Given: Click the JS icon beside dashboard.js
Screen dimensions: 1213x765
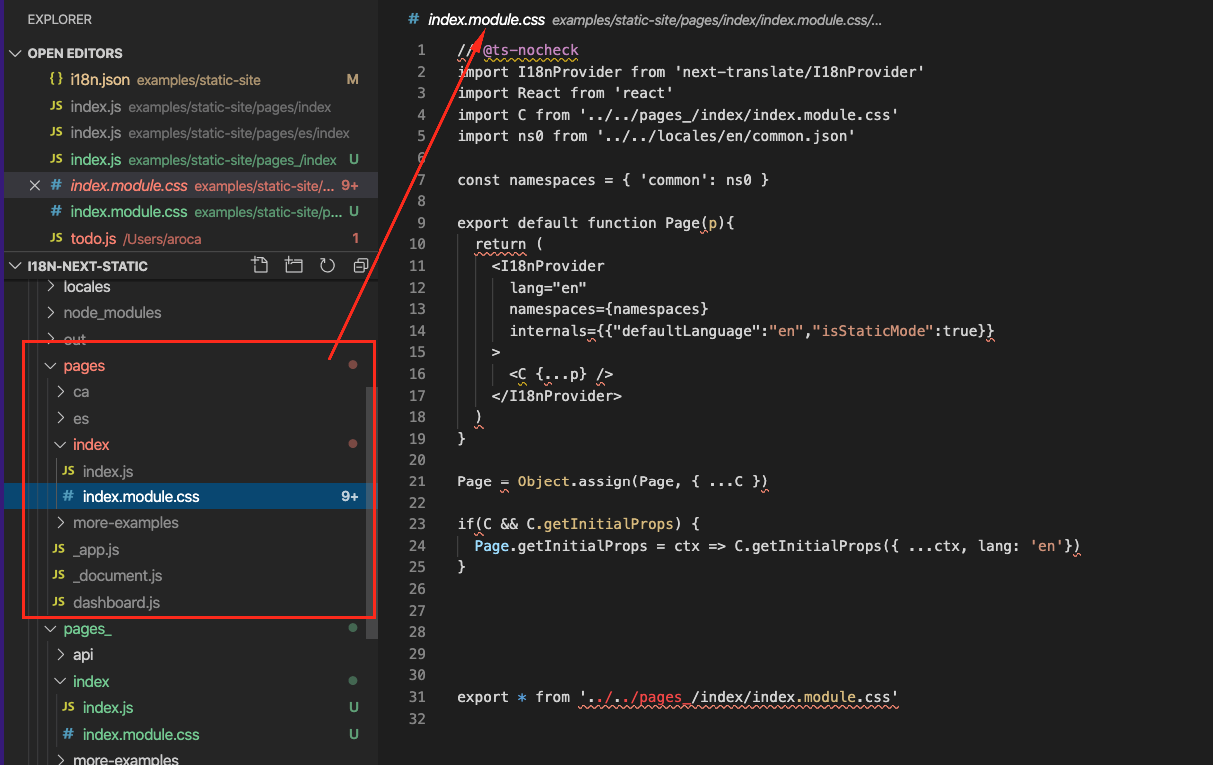Looking at the screenshot, I should 59,602.
